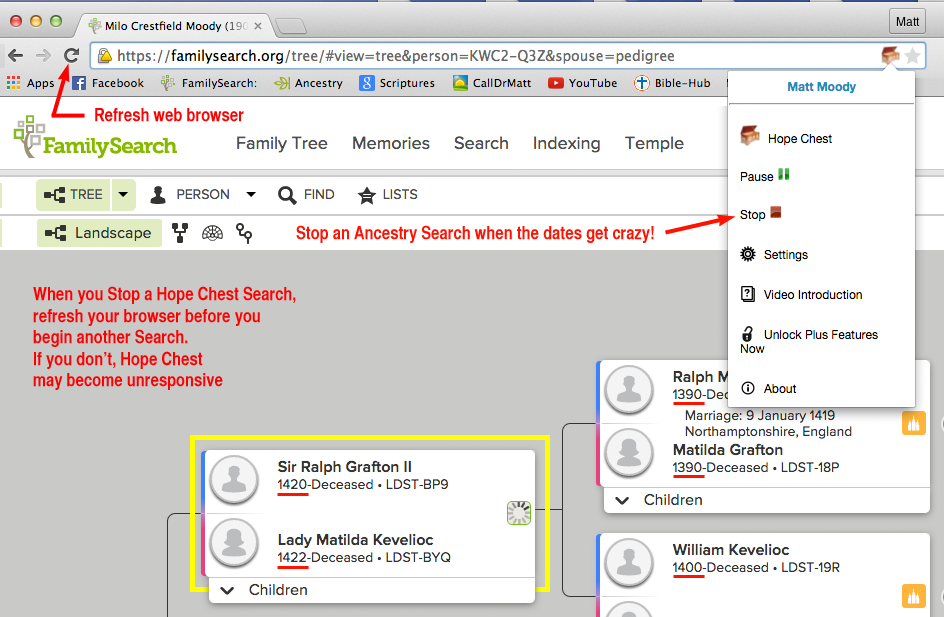Viewport: 944px width, 617px height.
Task: Reload the page with the refresh icon
Action: (x=72, y=56)
